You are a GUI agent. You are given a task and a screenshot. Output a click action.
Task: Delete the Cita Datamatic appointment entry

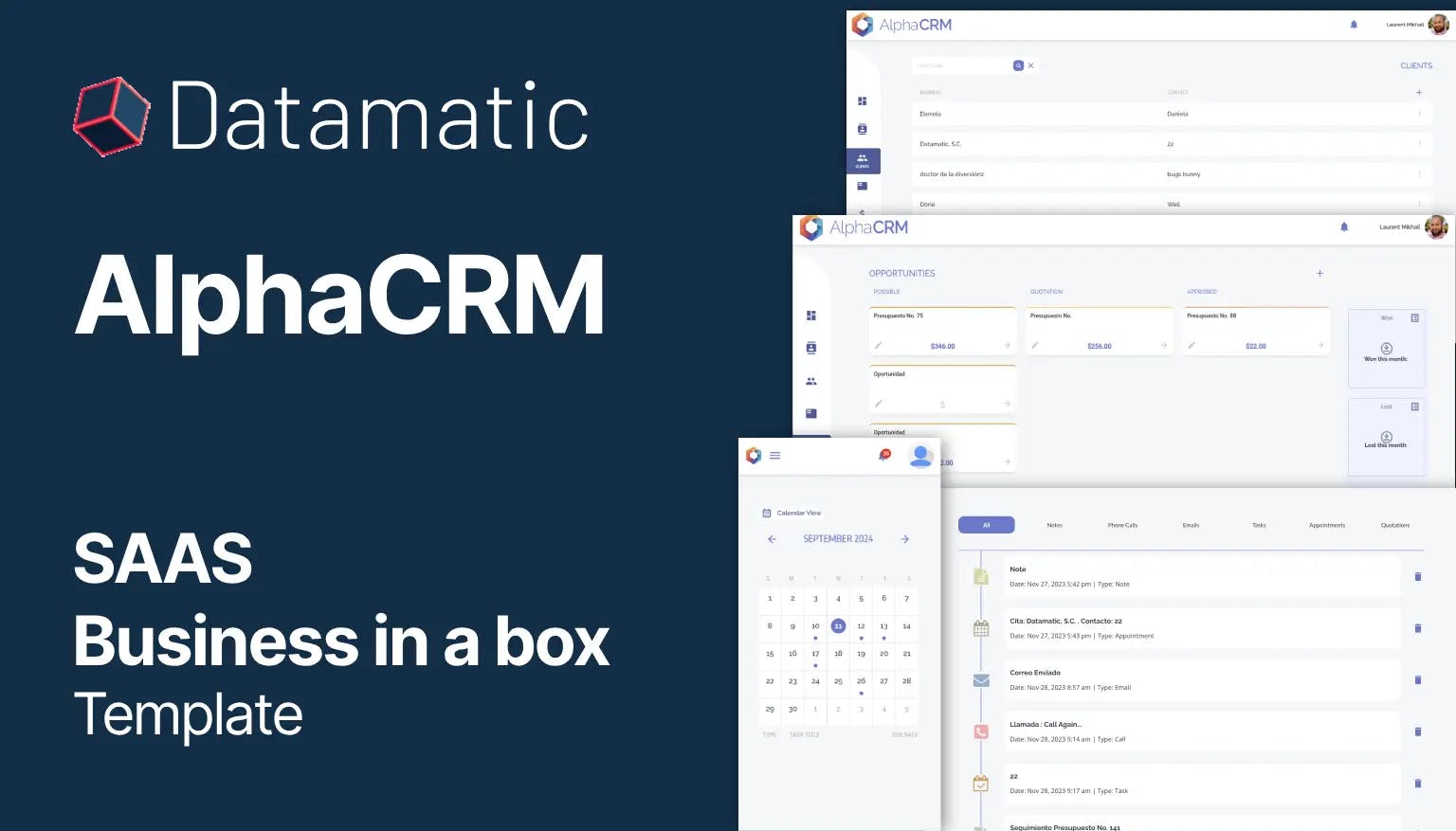pos(1418,628)
